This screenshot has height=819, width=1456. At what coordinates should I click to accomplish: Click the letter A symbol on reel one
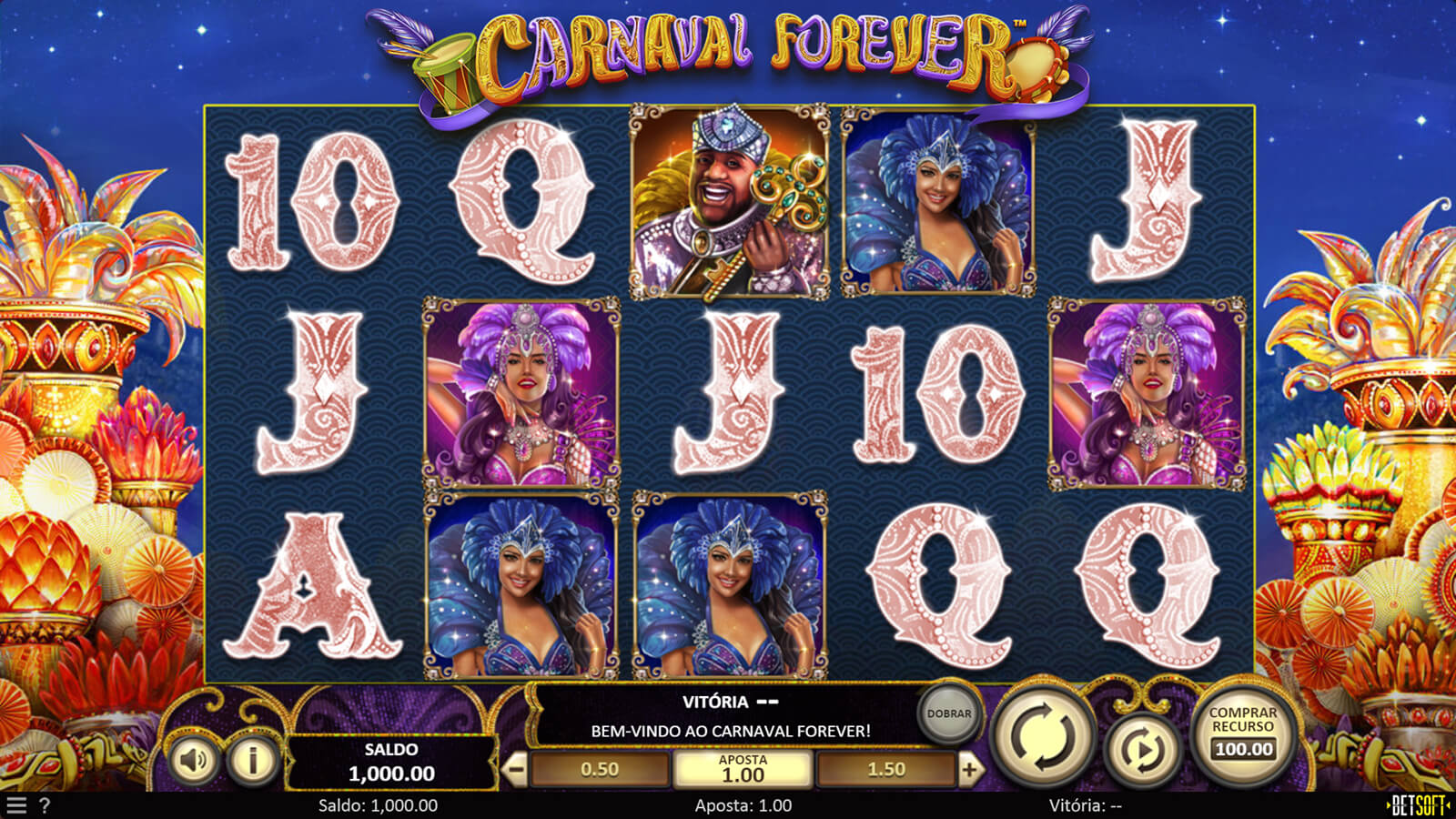(312, 587)
